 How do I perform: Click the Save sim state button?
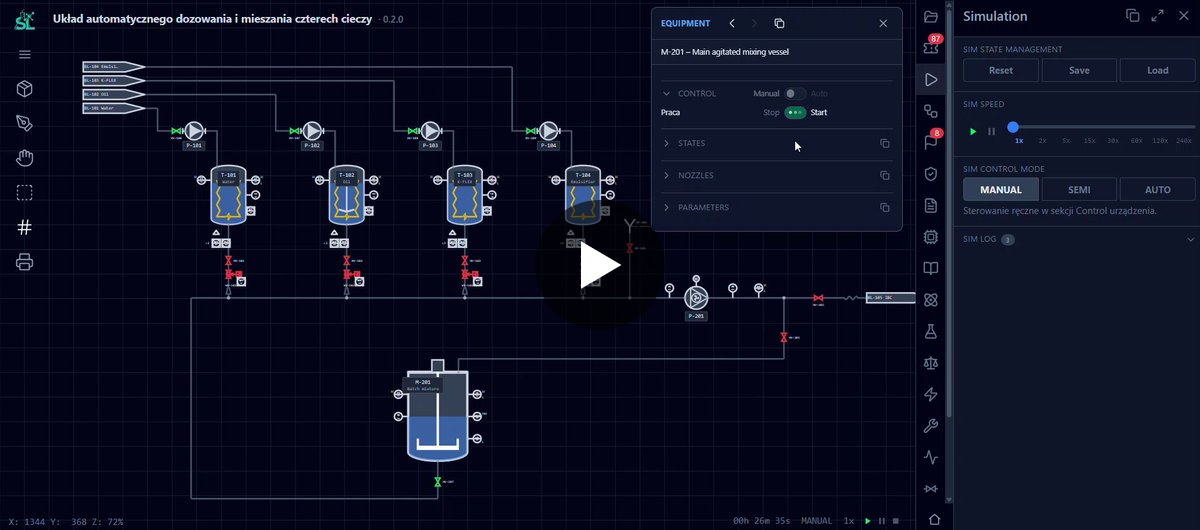(x=1079, y=70)
